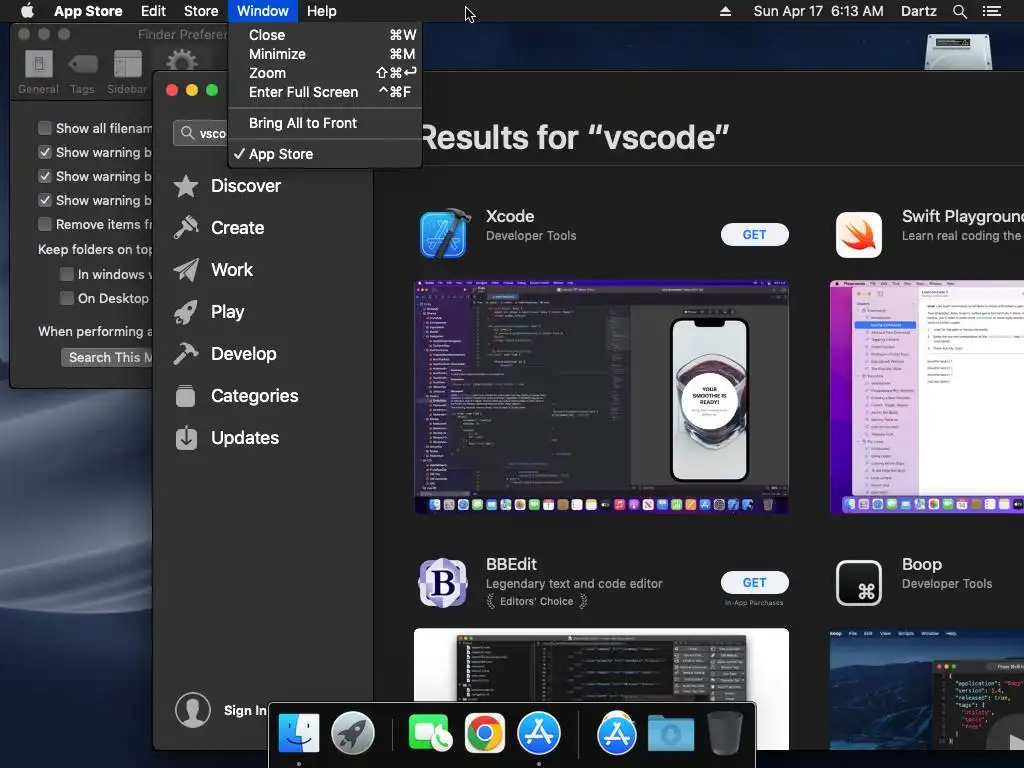This screenshot has width=1024, height=768.
Task: Open the Apple menu
Action: 27,11
